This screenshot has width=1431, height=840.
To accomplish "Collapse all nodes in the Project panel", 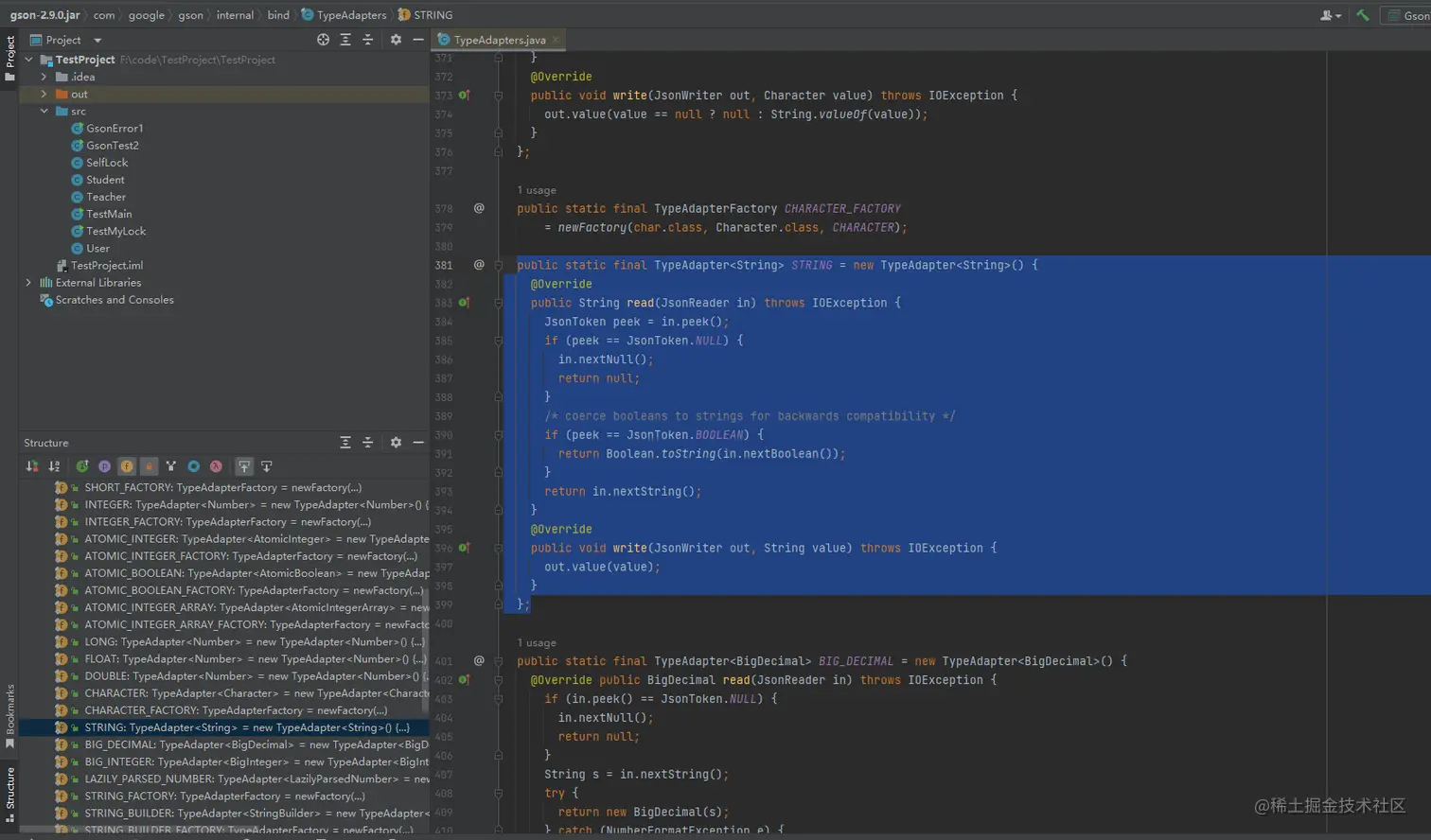I will click(x=368, y=40).
